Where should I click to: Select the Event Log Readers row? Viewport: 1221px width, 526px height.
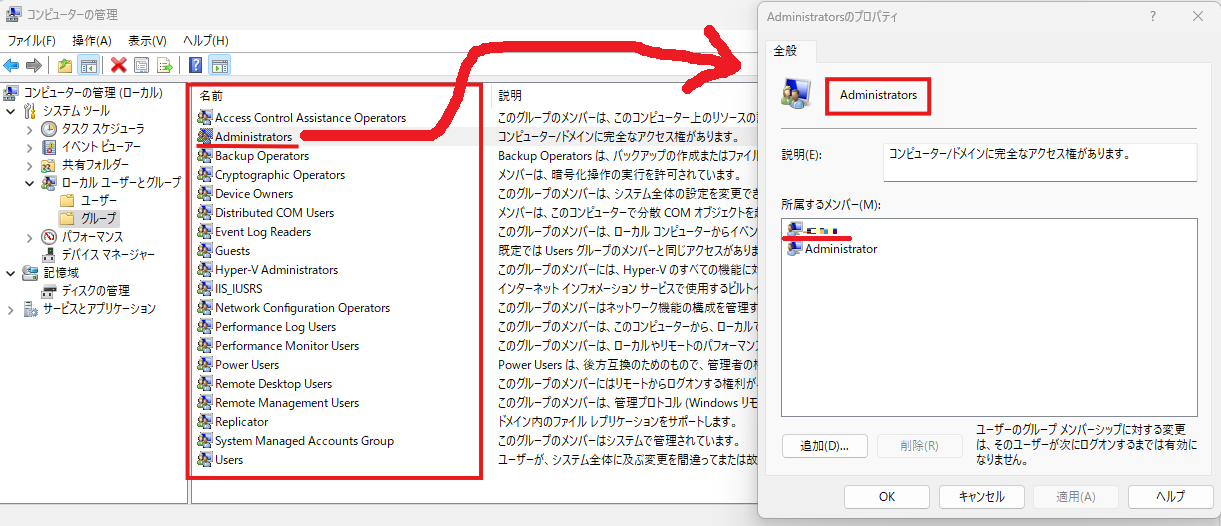[x=263, y=231]
